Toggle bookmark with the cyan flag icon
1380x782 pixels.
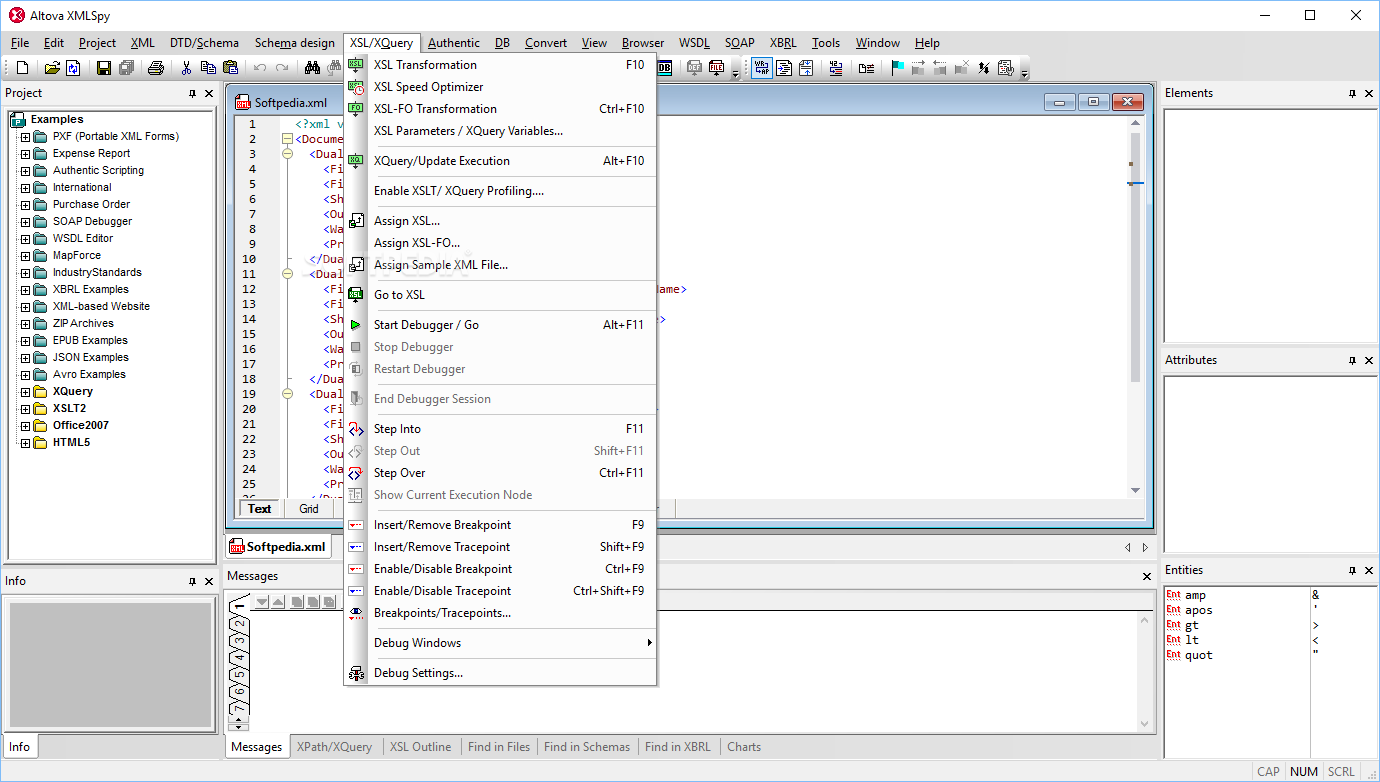point(897,68)
